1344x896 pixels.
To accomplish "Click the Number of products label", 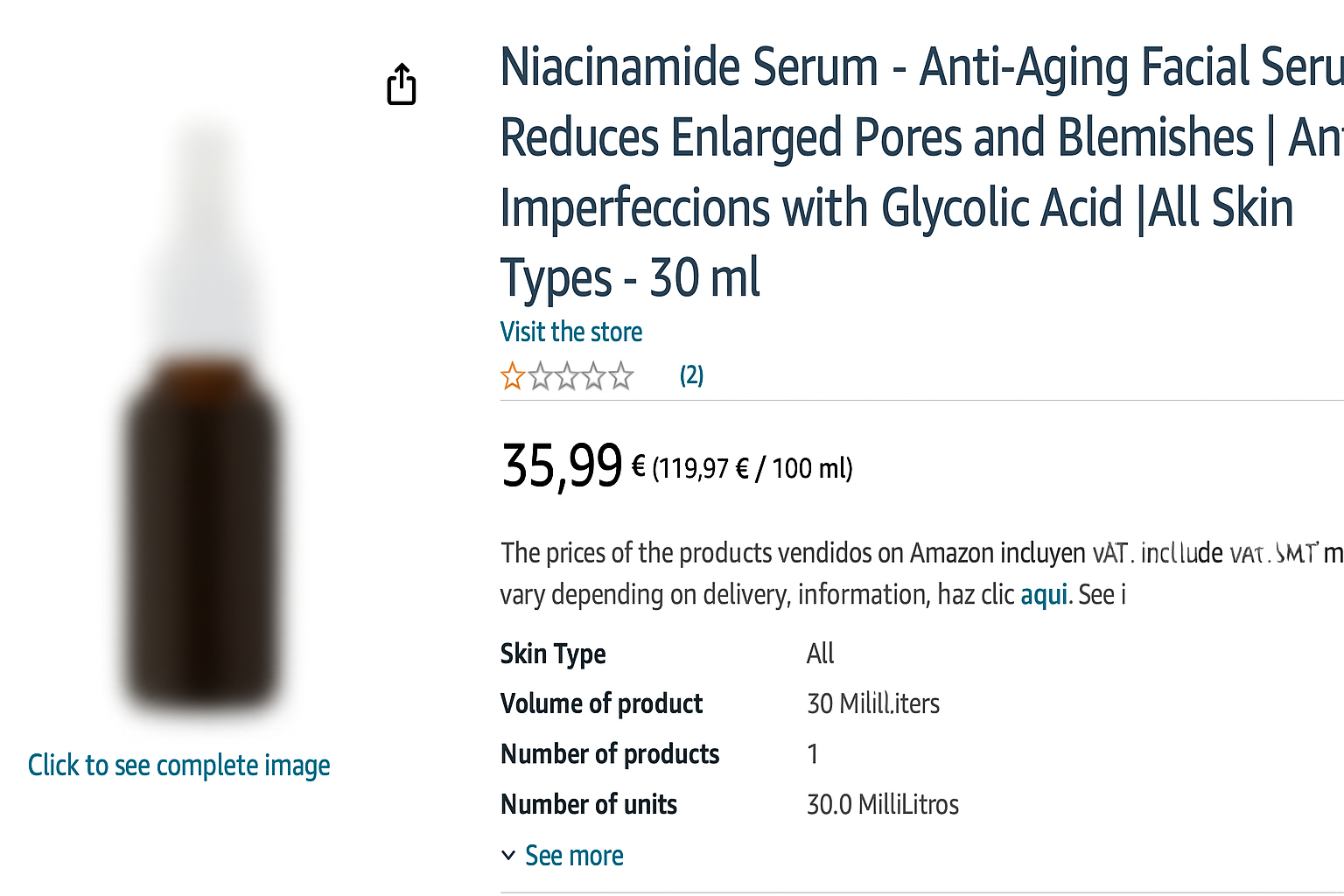I will point(610,754).
